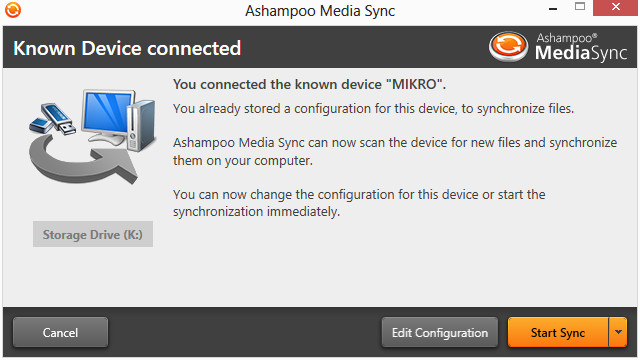
Task: Click the Ashampoo icon in the title bar
Action: click(13, 10)
